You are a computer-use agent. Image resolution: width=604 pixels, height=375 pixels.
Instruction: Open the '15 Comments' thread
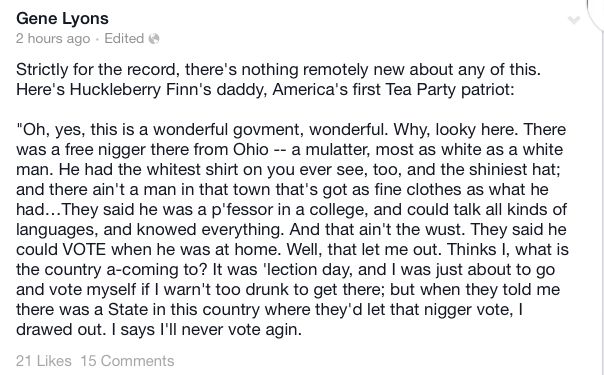(x=128, y=361)
